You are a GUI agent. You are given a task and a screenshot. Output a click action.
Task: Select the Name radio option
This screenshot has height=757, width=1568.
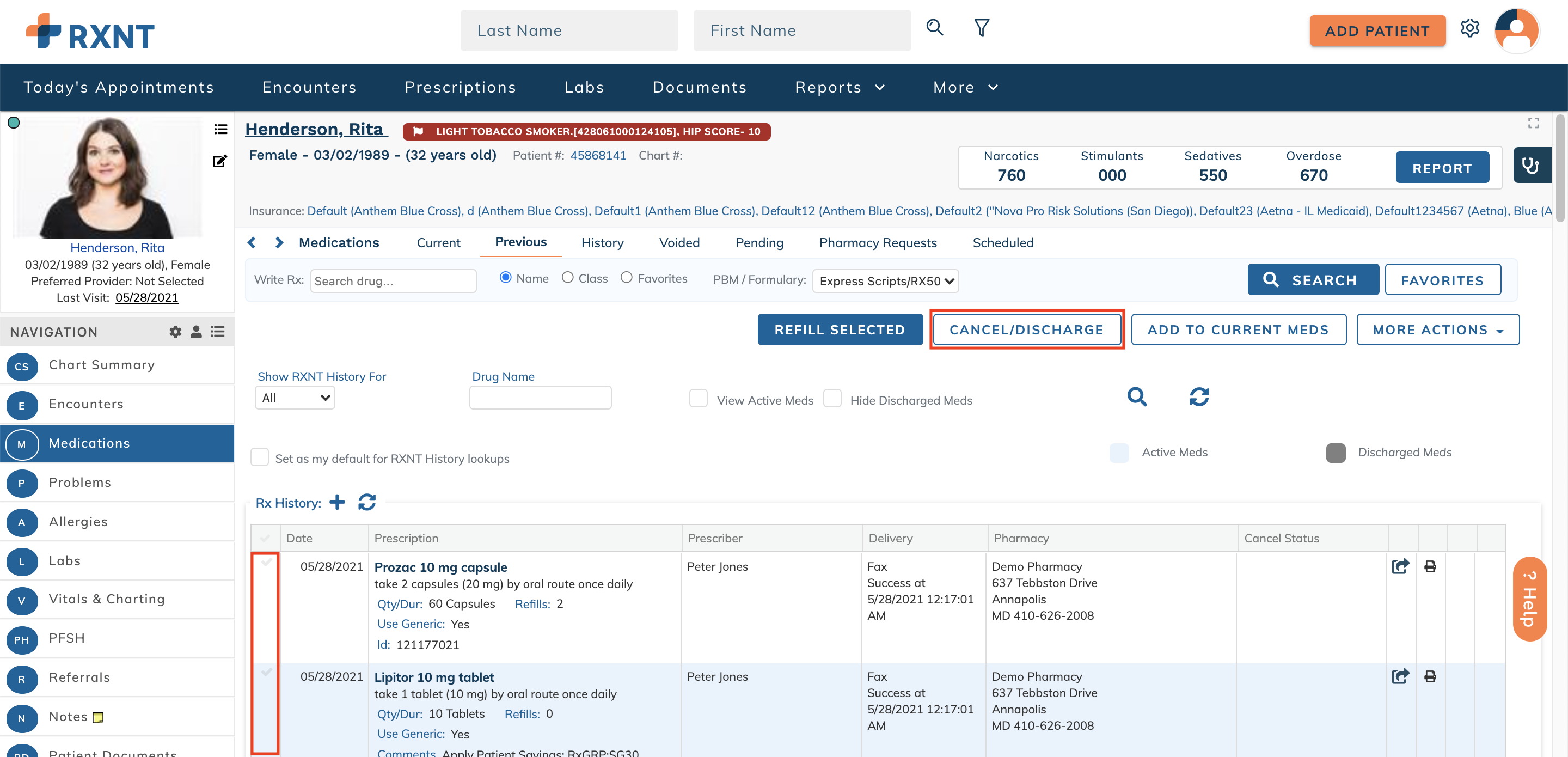click(505, 278)
